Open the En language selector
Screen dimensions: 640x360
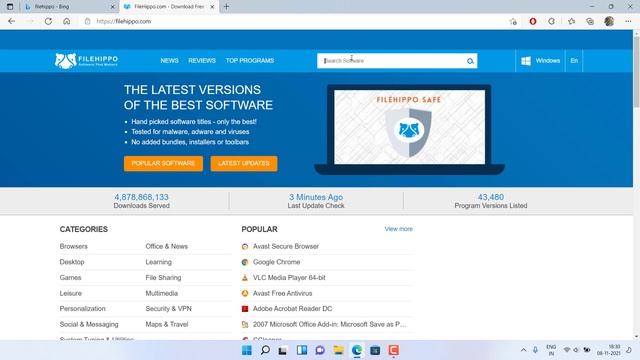574,61
